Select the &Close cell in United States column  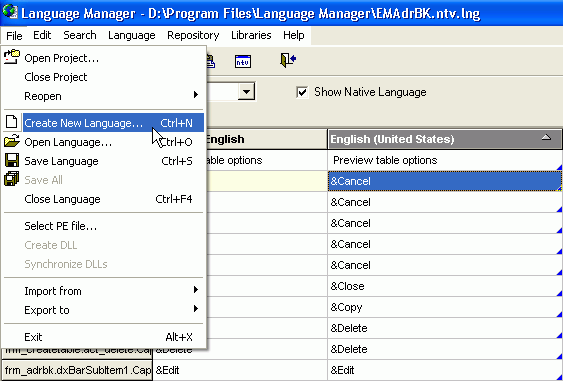click(445, 286)
